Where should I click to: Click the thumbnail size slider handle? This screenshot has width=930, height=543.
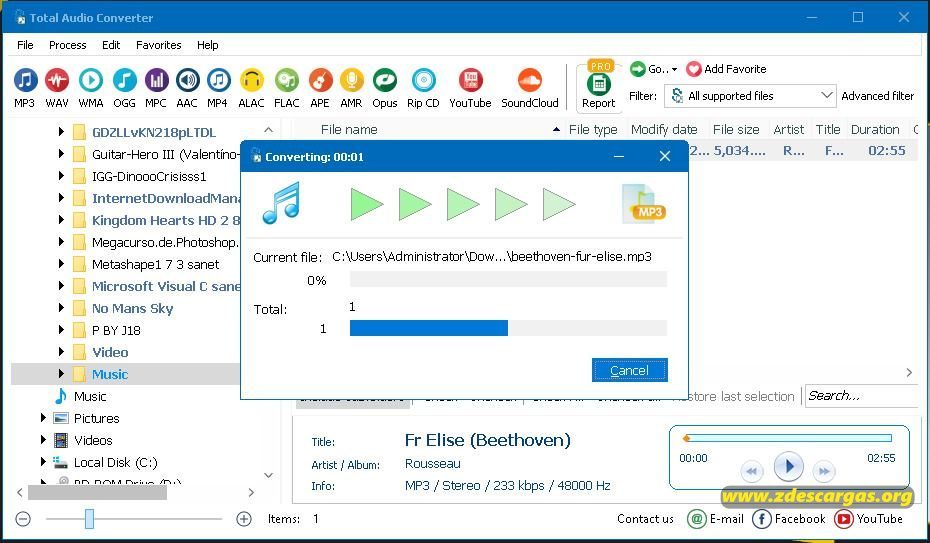click(x=89, y=519)
